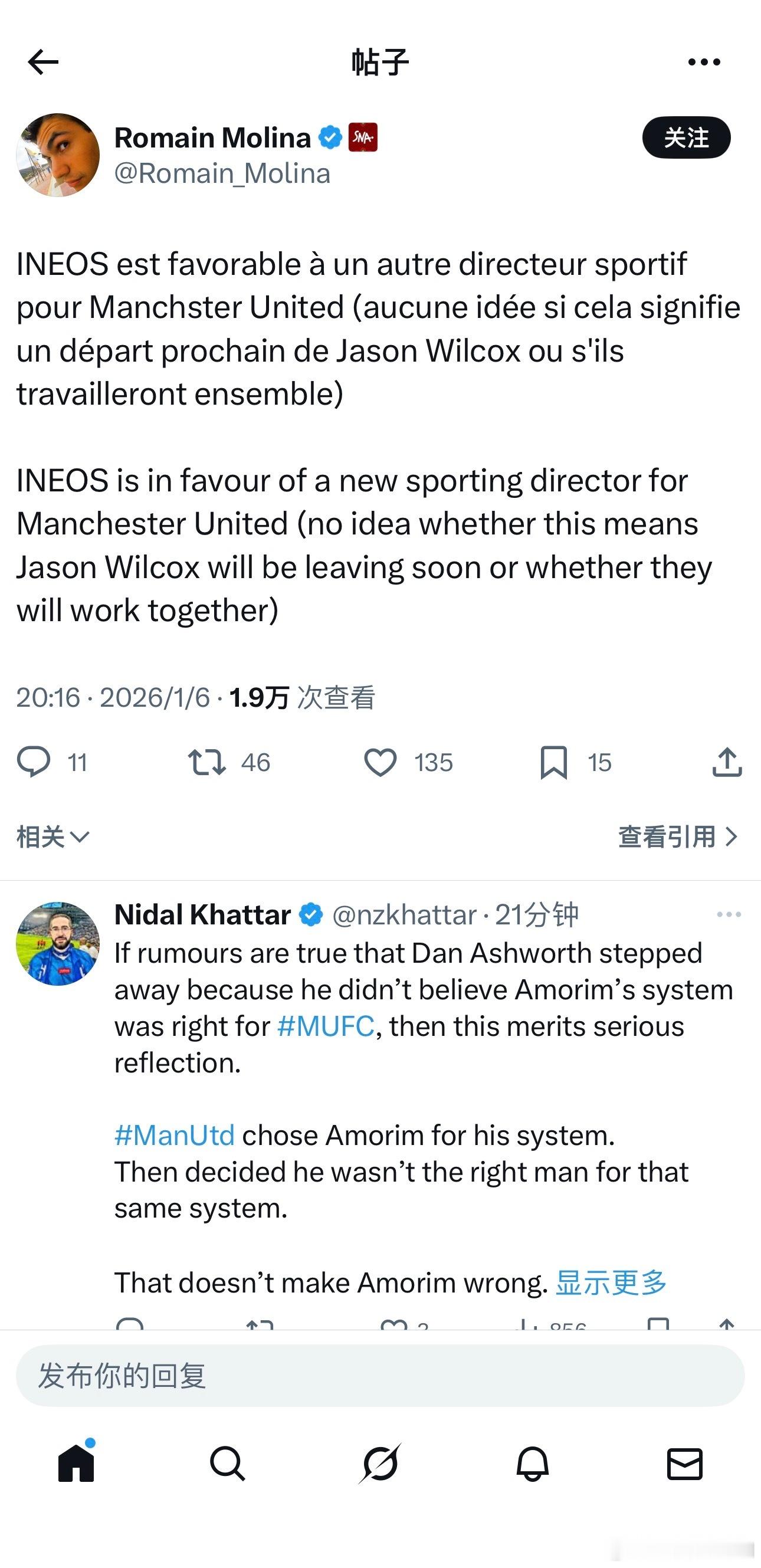Tap the reply bubble icon with 11

(34, 762)
